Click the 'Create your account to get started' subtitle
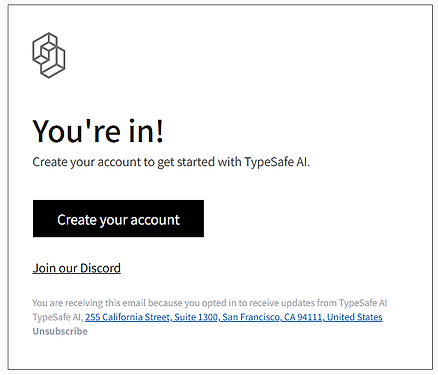438x375 pixels. click(x=171, y=162)
